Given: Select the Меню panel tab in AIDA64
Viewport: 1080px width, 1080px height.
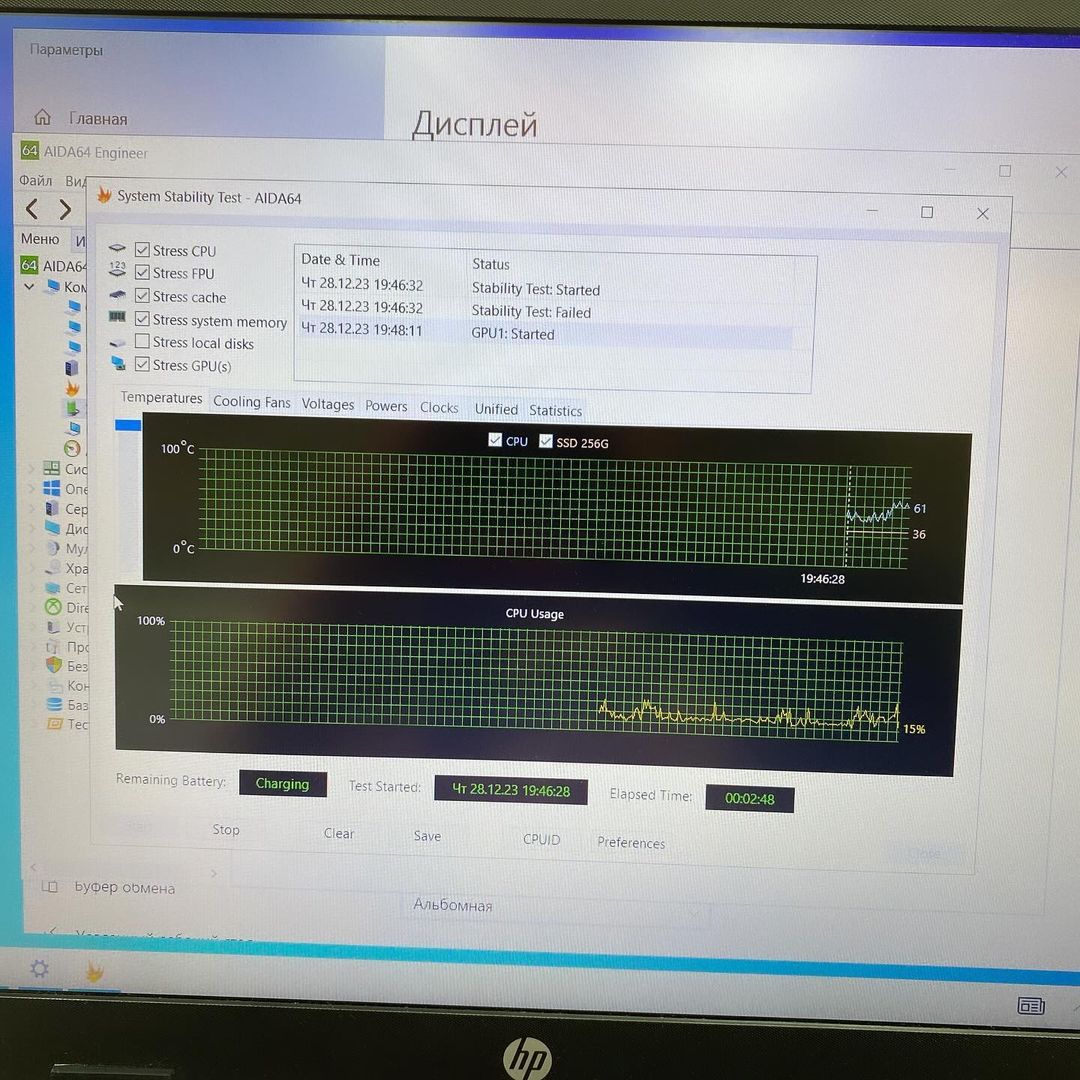Looking at the screenshot, I should tap(40, 239).
